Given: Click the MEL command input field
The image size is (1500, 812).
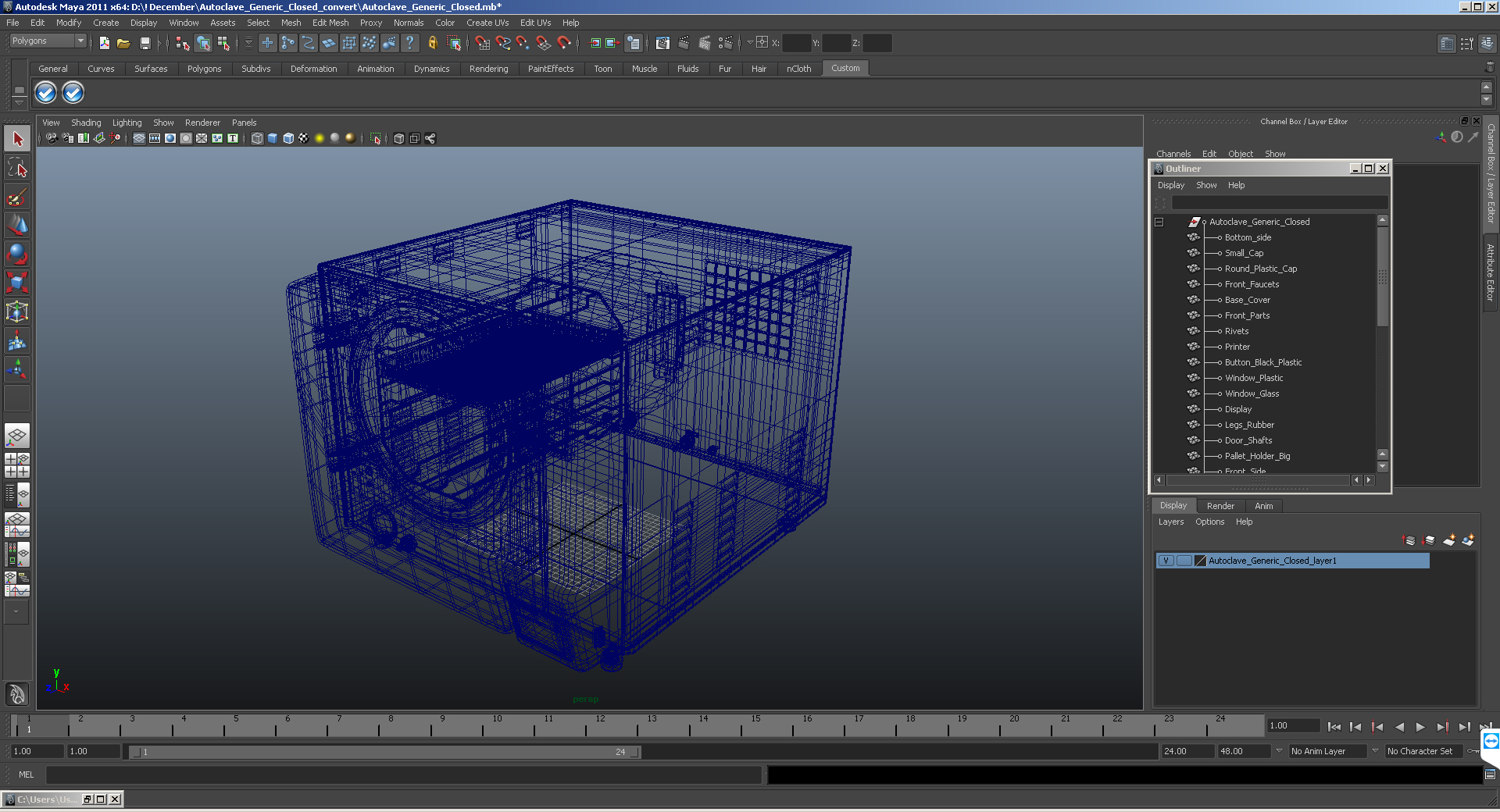Looking at the screenshot, I should (x=404, y=775).
